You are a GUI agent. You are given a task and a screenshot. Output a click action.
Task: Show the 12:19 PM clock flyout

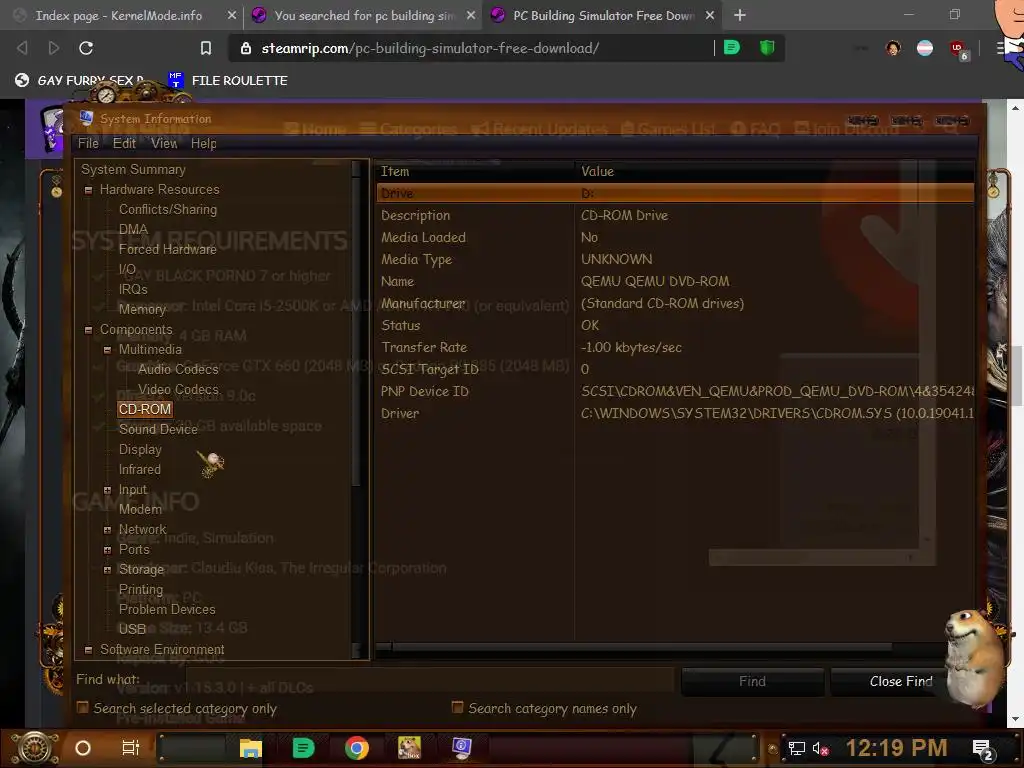click(x=896, y=748)
